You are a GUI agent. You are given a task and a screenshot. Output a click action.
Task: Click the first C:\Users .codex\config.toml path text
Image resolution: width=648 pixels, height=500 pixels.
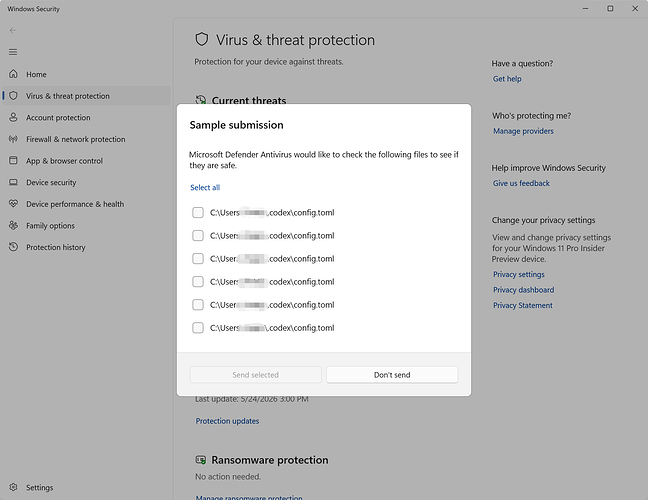coord(272,212)
